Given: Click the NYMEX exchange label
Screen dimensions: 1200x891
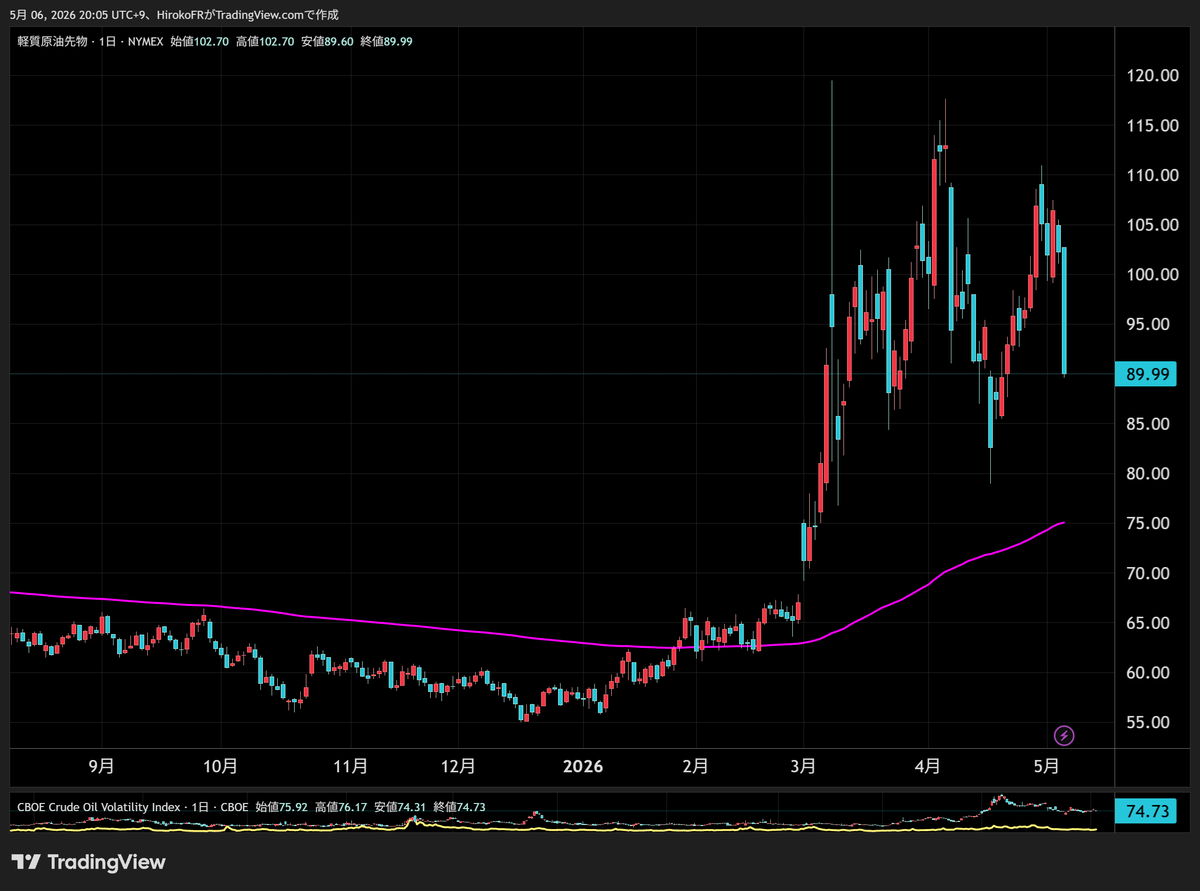Looking at the screenshot, I should point(145,41).
